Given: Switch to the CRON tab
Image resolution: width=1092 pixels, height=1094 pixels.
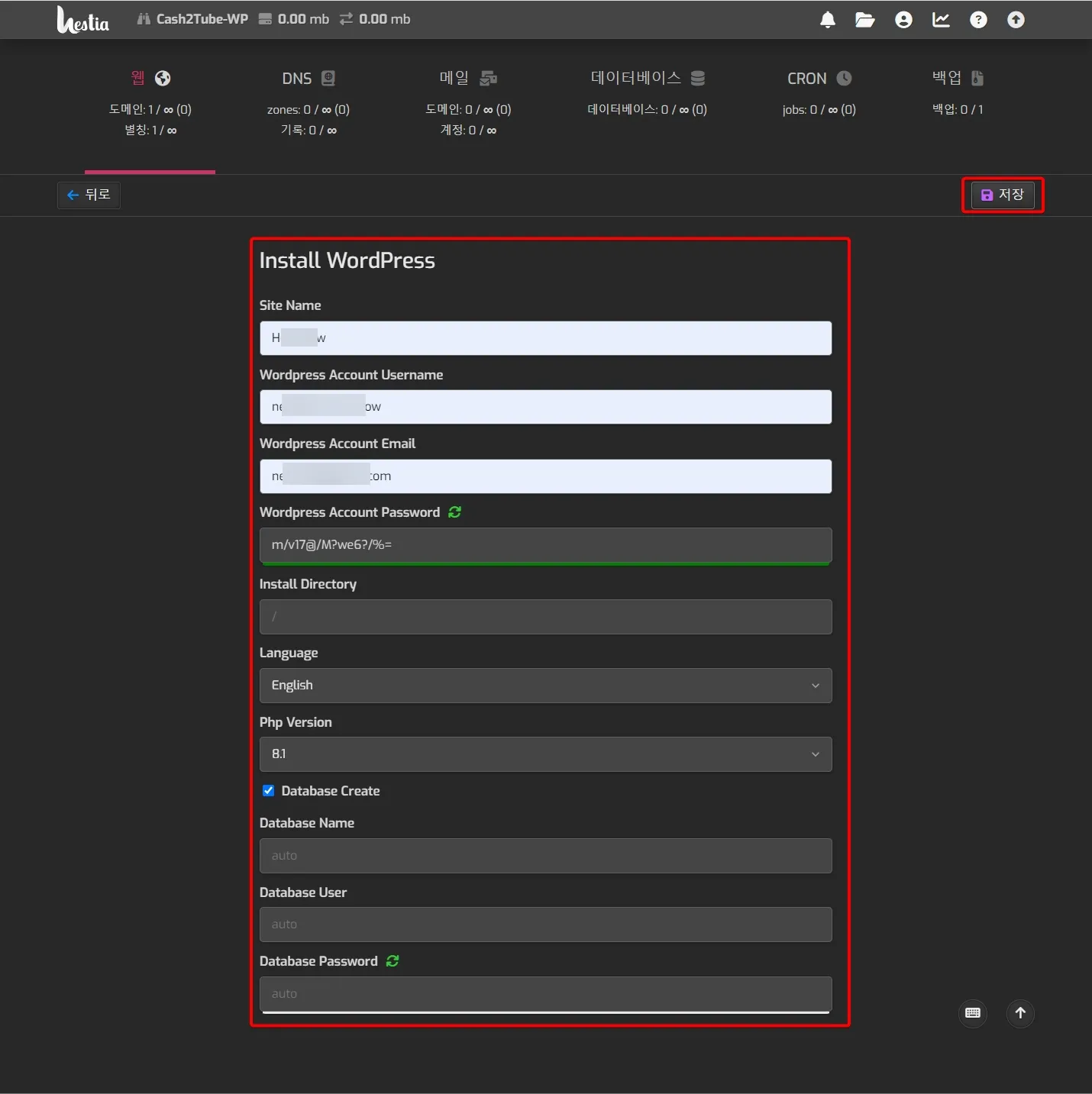Looking at the screenshot, I should click(x=819, y=95).
